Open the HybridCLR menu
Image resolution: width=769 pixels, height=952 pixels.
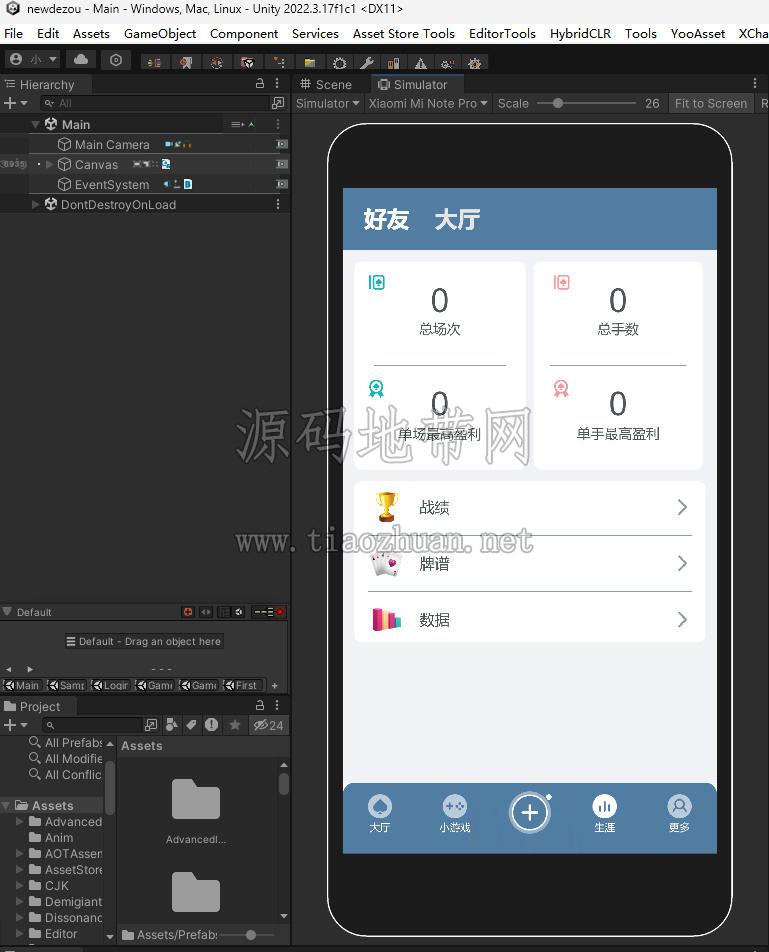(x=580, y=34)
